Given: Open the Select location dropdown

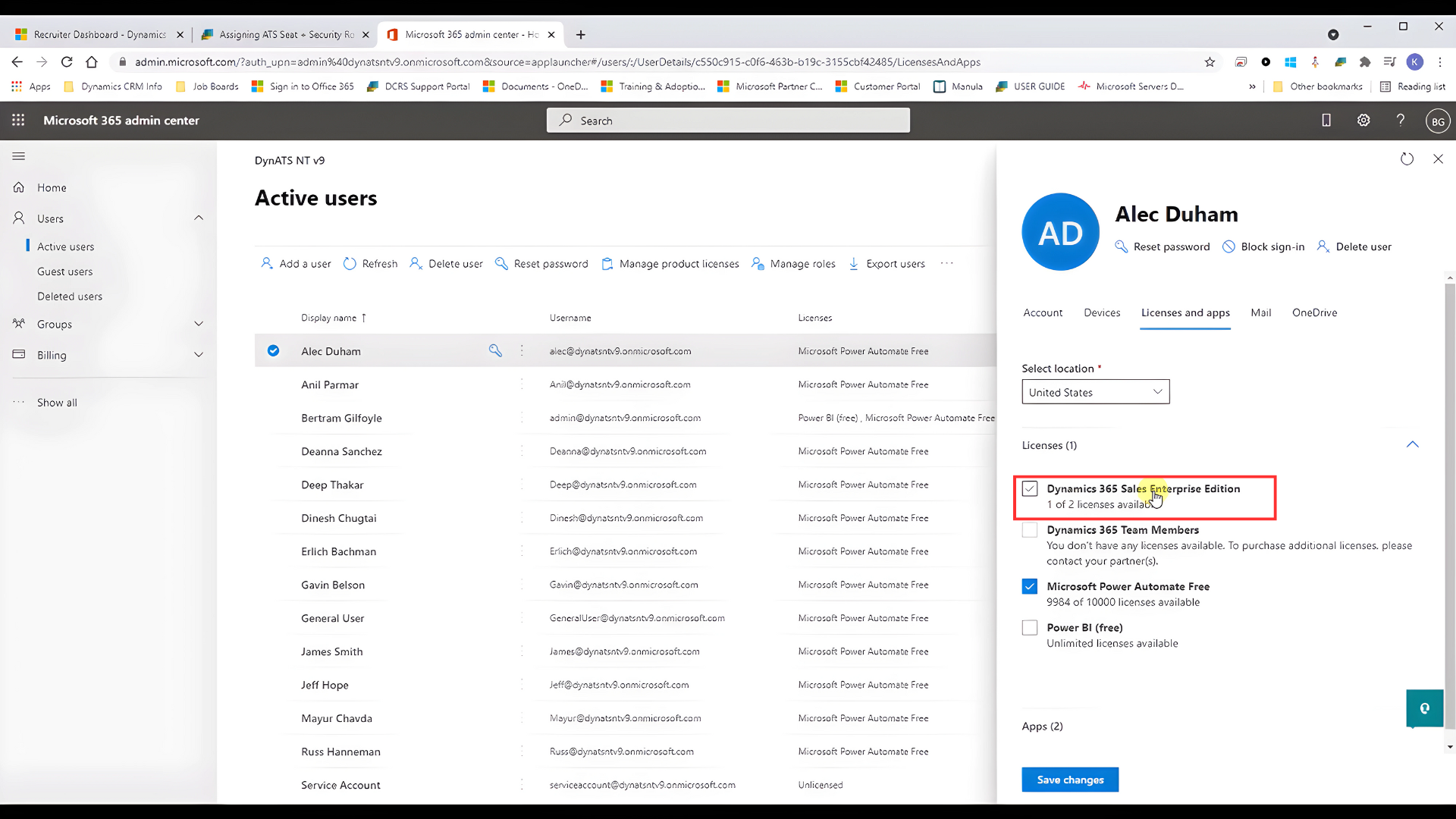Looking at the screenshot, I should pos(1095,392).
